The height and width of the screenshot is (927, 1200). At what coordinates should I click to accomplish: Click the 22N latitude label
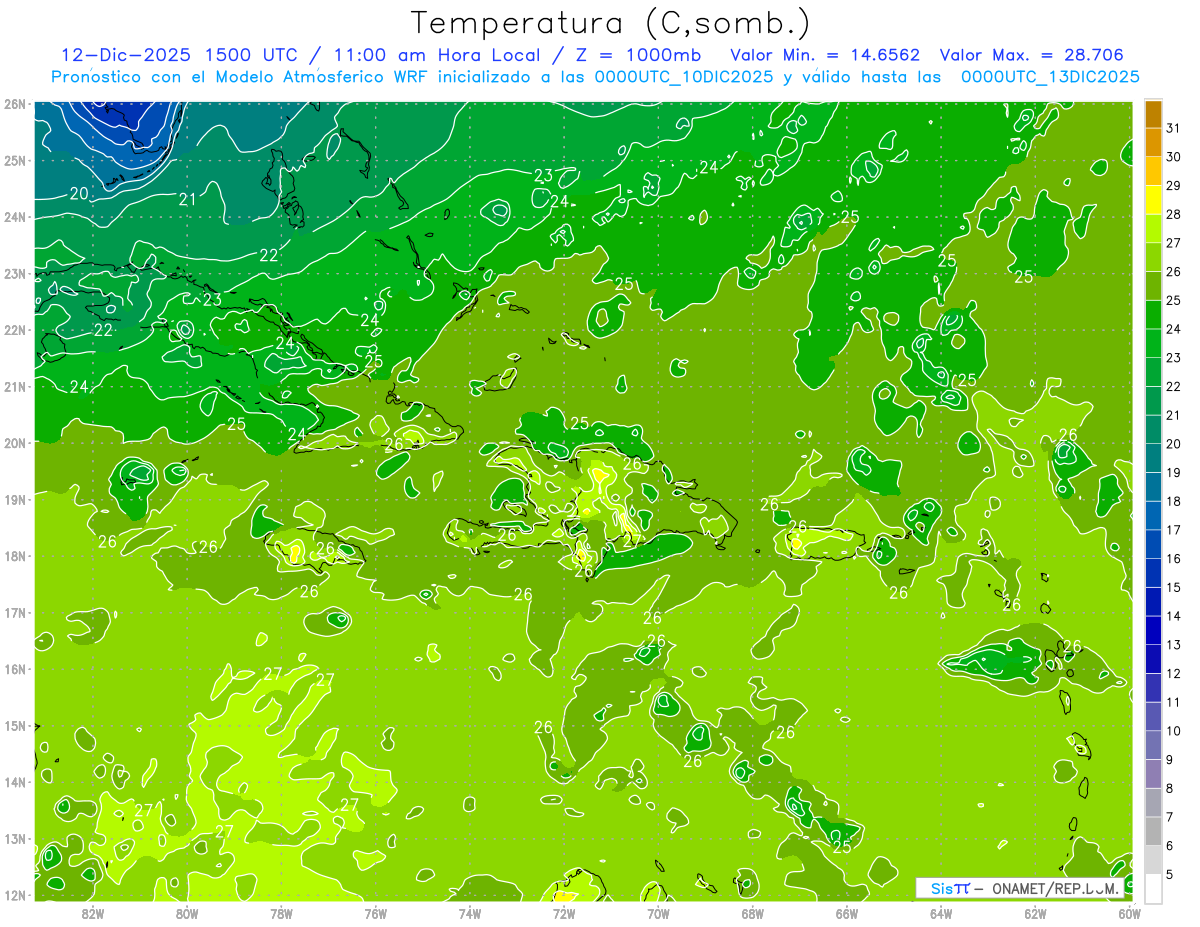[15, 330]
